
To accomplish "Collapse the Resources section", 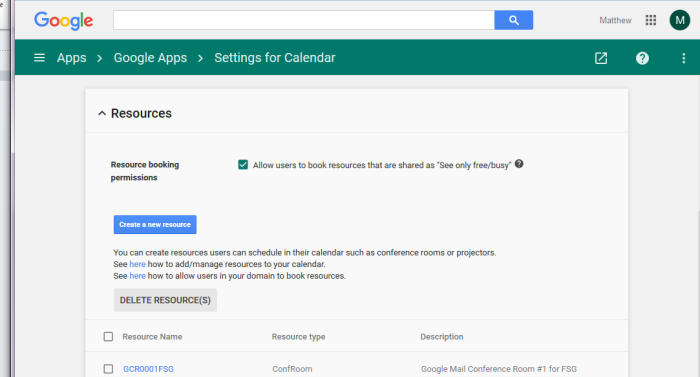I will (x=102, y=113).
